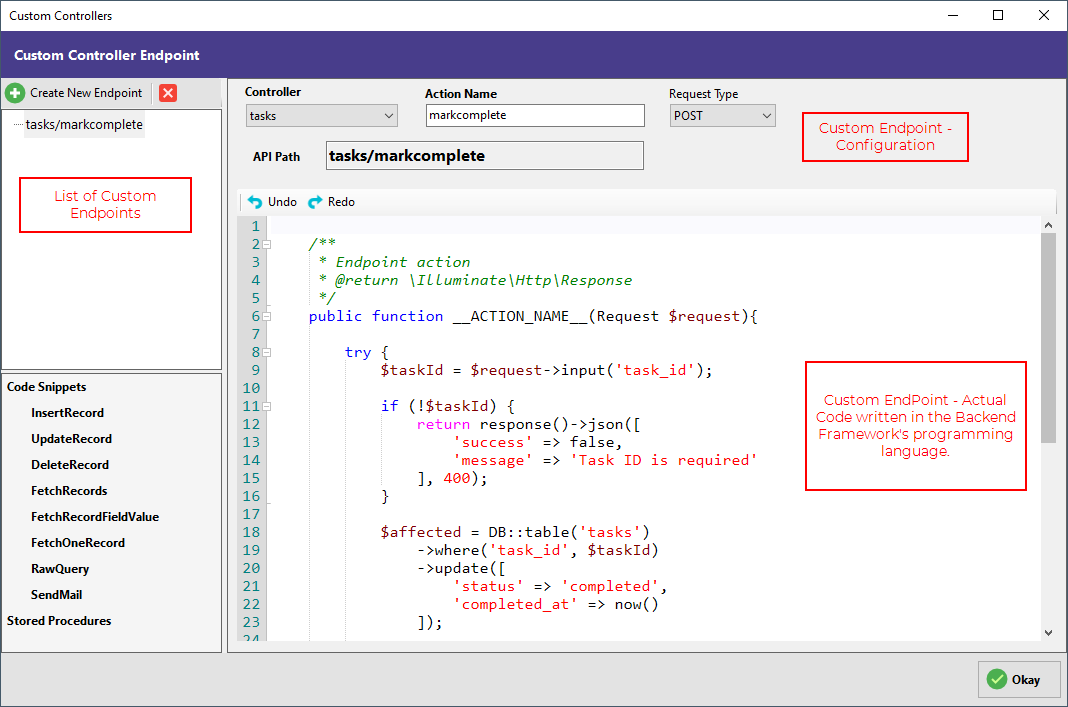Select the InsertRecord code snippet
Viewport: 1068px width, 707px height.
67,413
